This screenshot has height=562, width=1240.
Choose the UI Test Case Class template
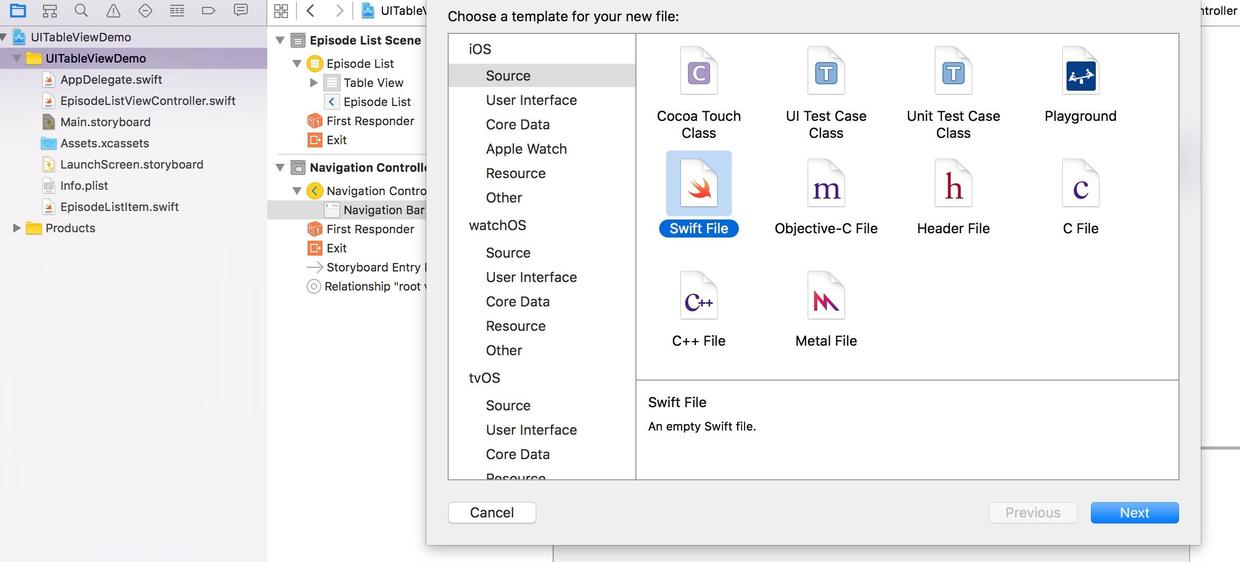826,94
